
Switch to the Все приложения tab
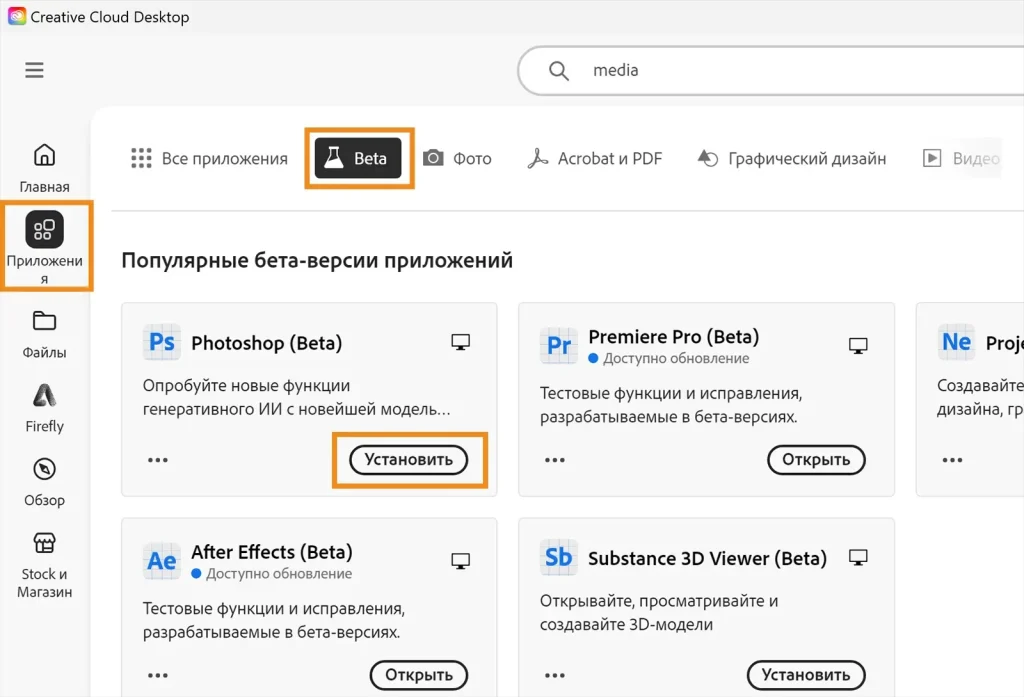(209, 158)
